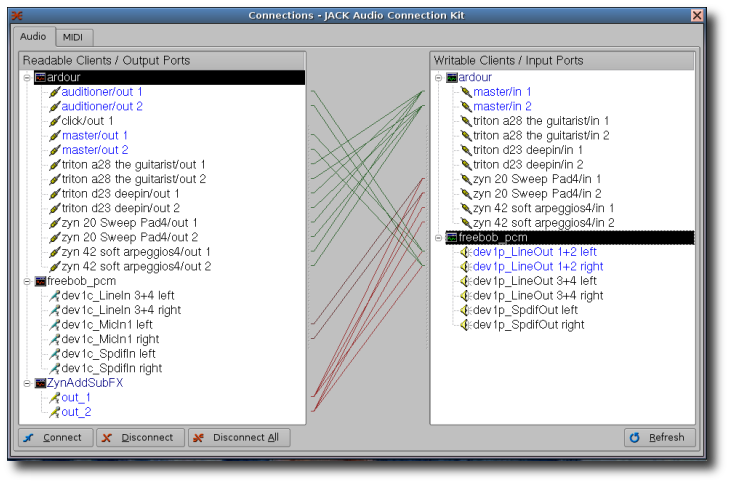
Task: Click port icon of dev1c_SpdifIn left
Action: point(54,354)
